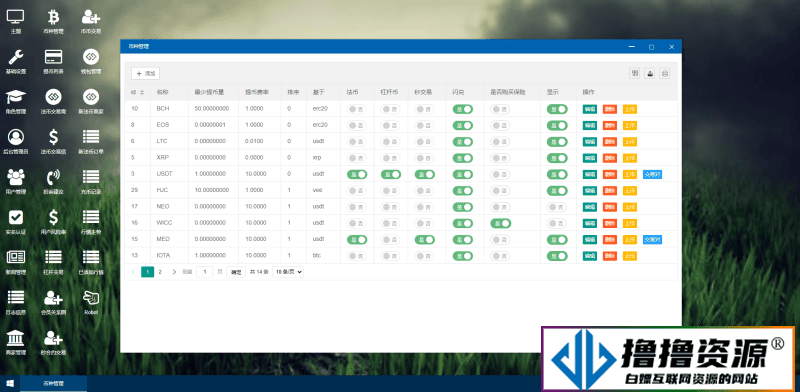Screen dimensions: 800x392
Task: Open the rows-per-page dropdown
Action: (288, 272)
